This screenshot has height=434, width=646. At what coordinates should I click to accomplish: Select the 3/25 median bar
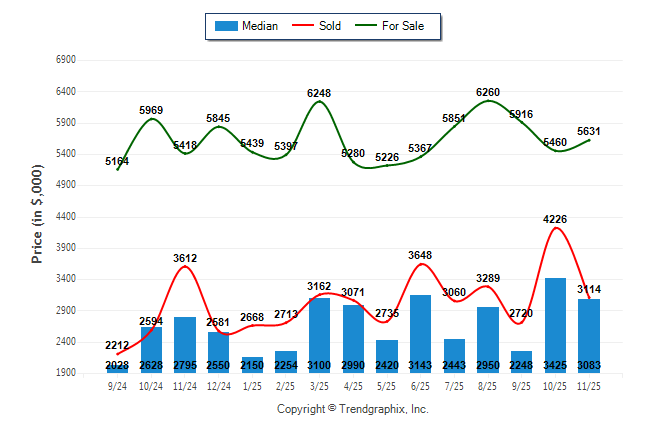coord(320,335)
